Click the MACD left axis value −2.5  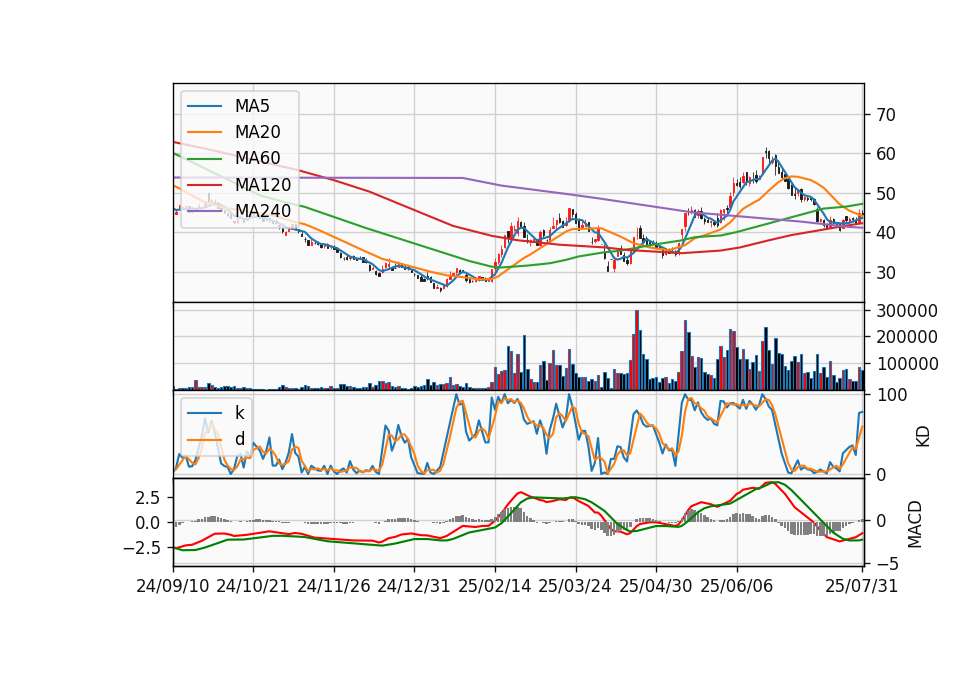(x=141, y=547)
